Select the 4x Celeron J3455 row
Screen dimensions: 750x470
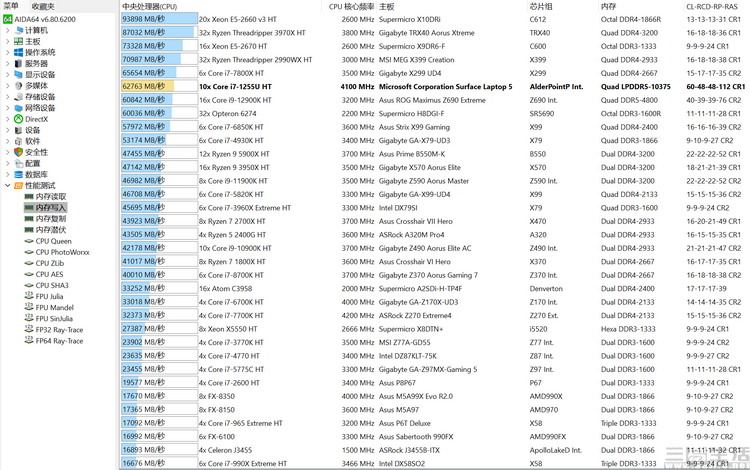click(433, 450)
